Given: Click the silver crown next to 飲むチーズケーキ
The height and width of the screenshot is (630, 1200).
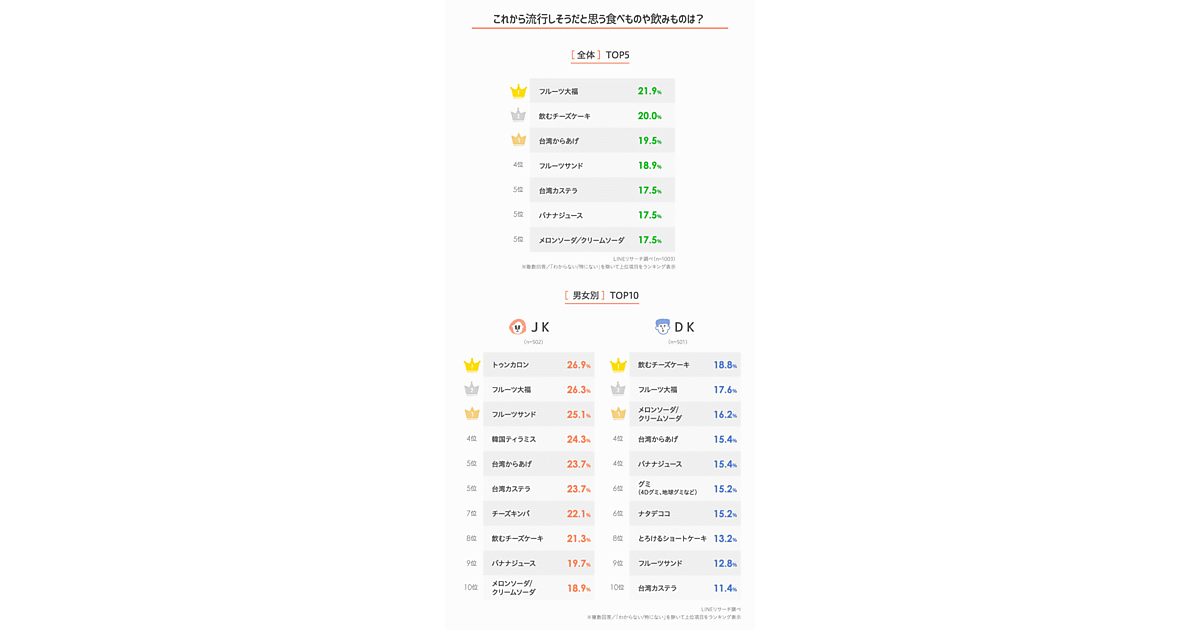Looking at the screenshot, I should point(518,116).
